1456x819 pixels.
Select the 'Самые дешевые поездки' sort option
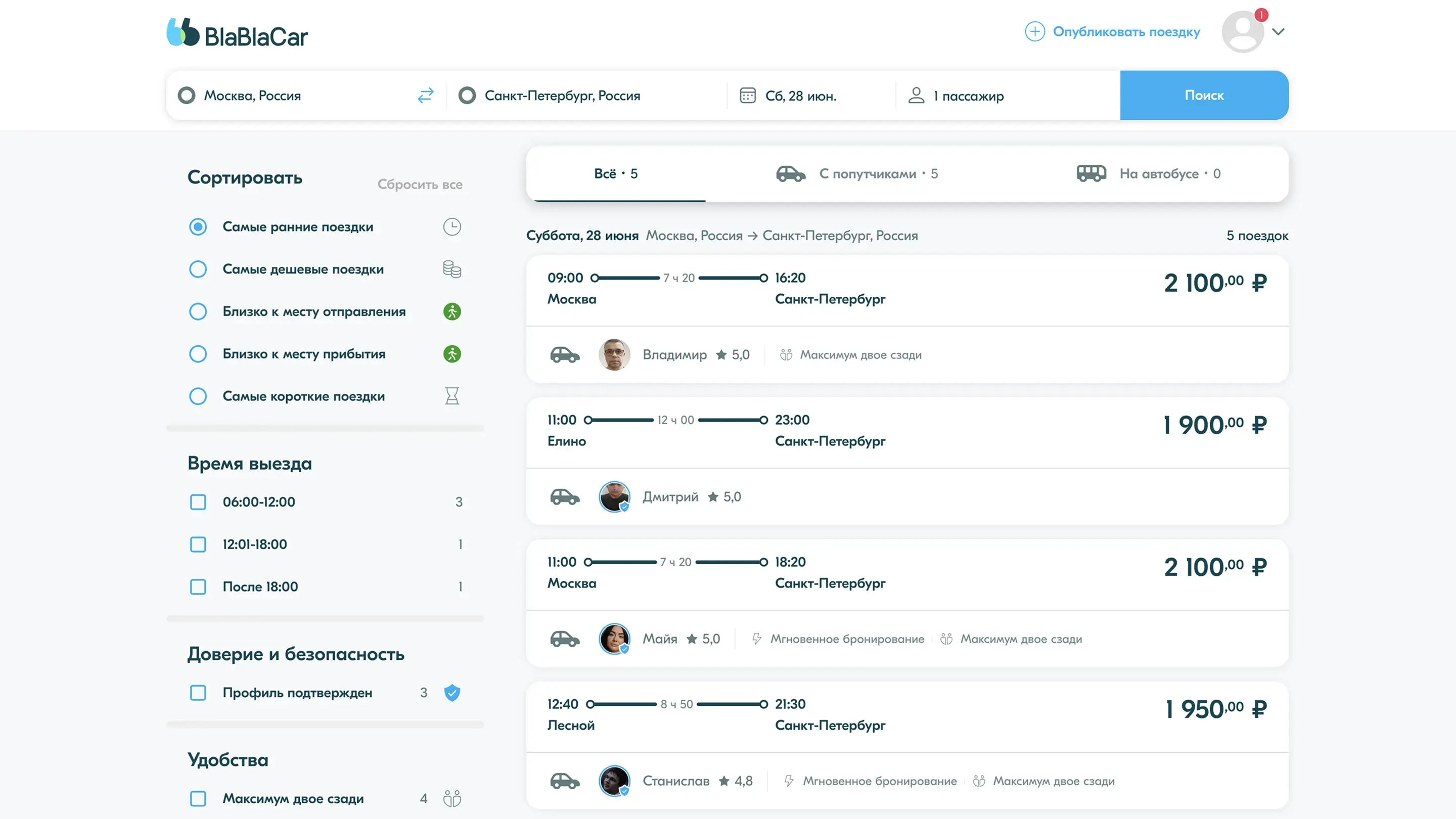[198, 269]
